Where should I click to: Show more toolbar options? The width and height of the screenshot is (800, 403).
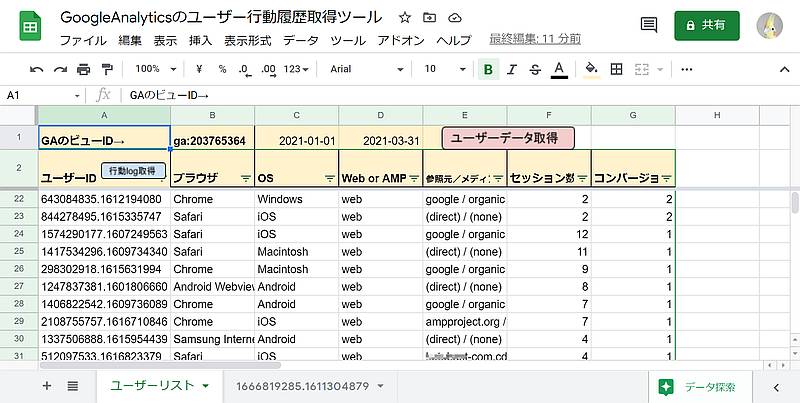point(687,69)
